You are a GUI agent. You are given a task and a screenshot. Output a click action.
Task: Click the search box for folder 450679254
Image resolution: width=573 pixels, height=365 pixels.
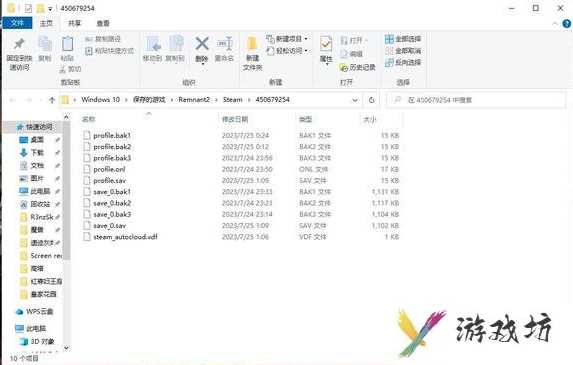click(476, 100)
